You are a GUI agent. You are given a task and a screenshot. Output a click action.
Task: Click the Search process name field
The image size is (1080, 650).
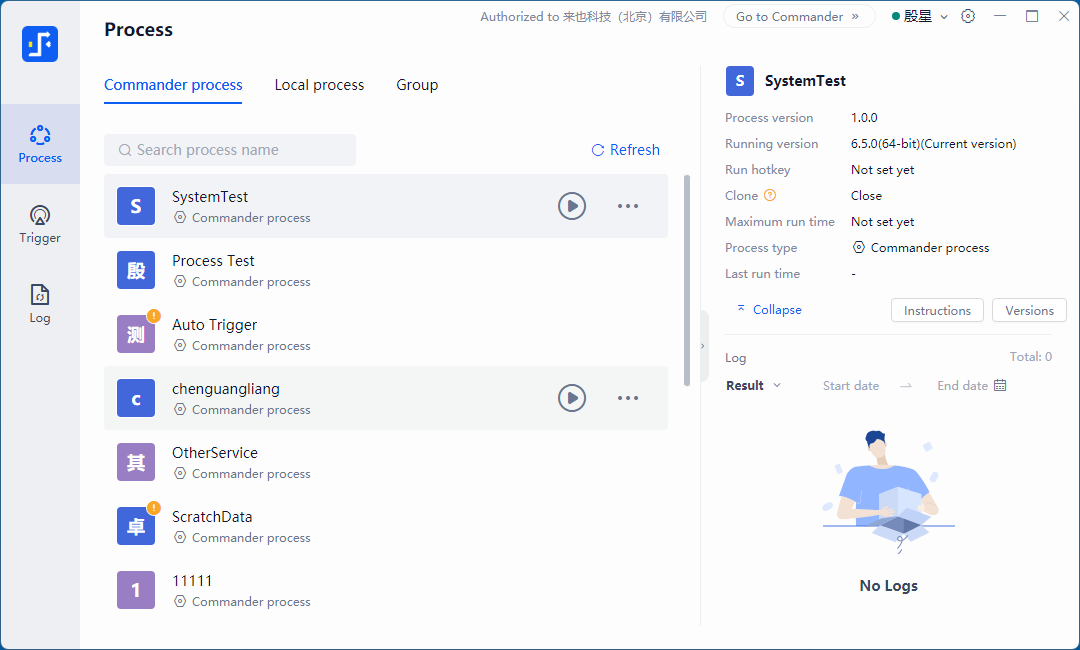coord(230,150)
